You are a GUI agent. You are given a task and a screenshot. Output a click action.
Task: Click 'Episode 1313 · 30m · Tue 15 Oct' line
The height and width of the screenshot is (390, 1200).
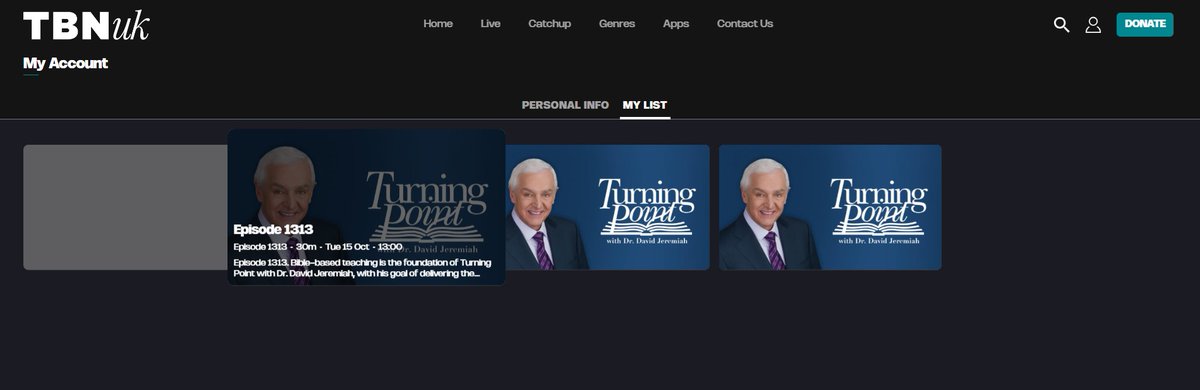318,247
